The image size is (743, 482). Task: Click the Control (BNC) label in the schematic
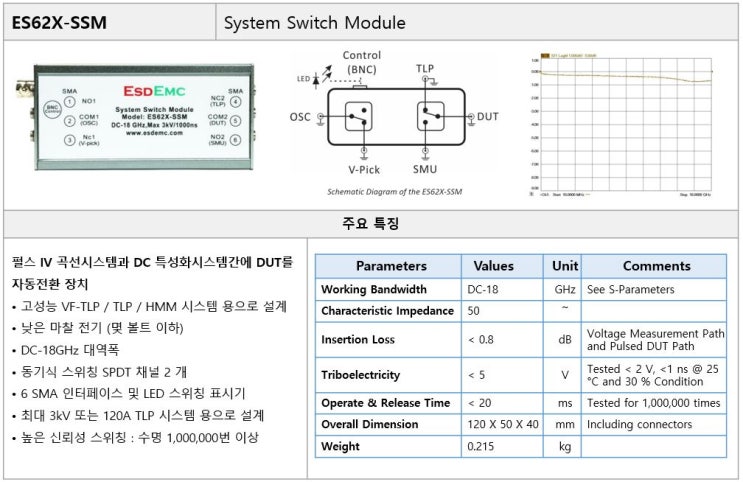(362, 62)
